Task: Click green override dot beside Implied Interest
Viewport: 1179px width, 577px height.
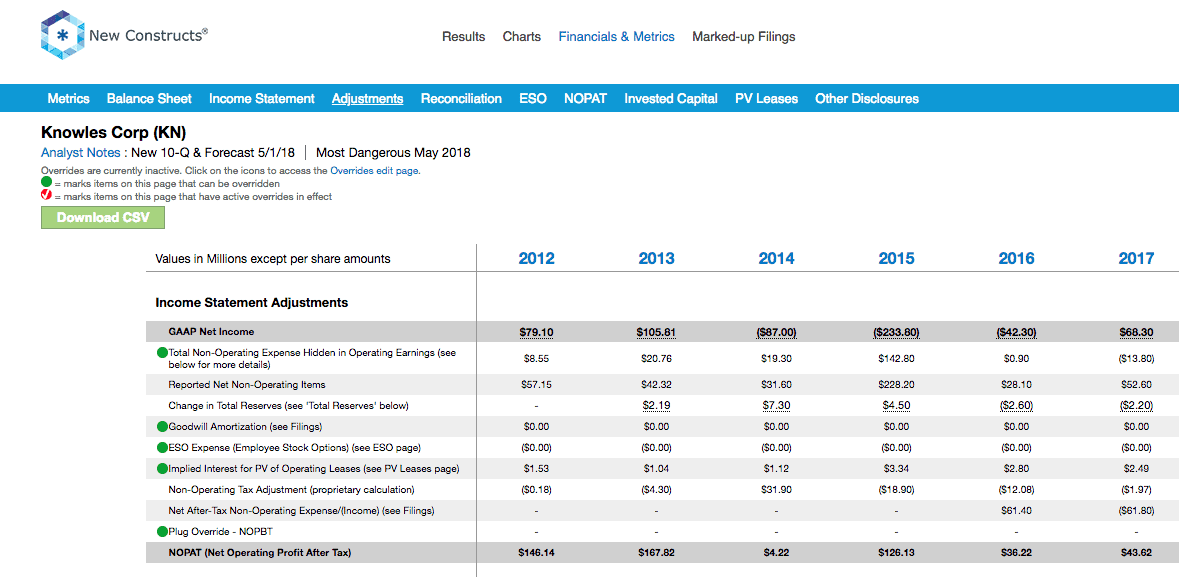Action: point(162,469)
